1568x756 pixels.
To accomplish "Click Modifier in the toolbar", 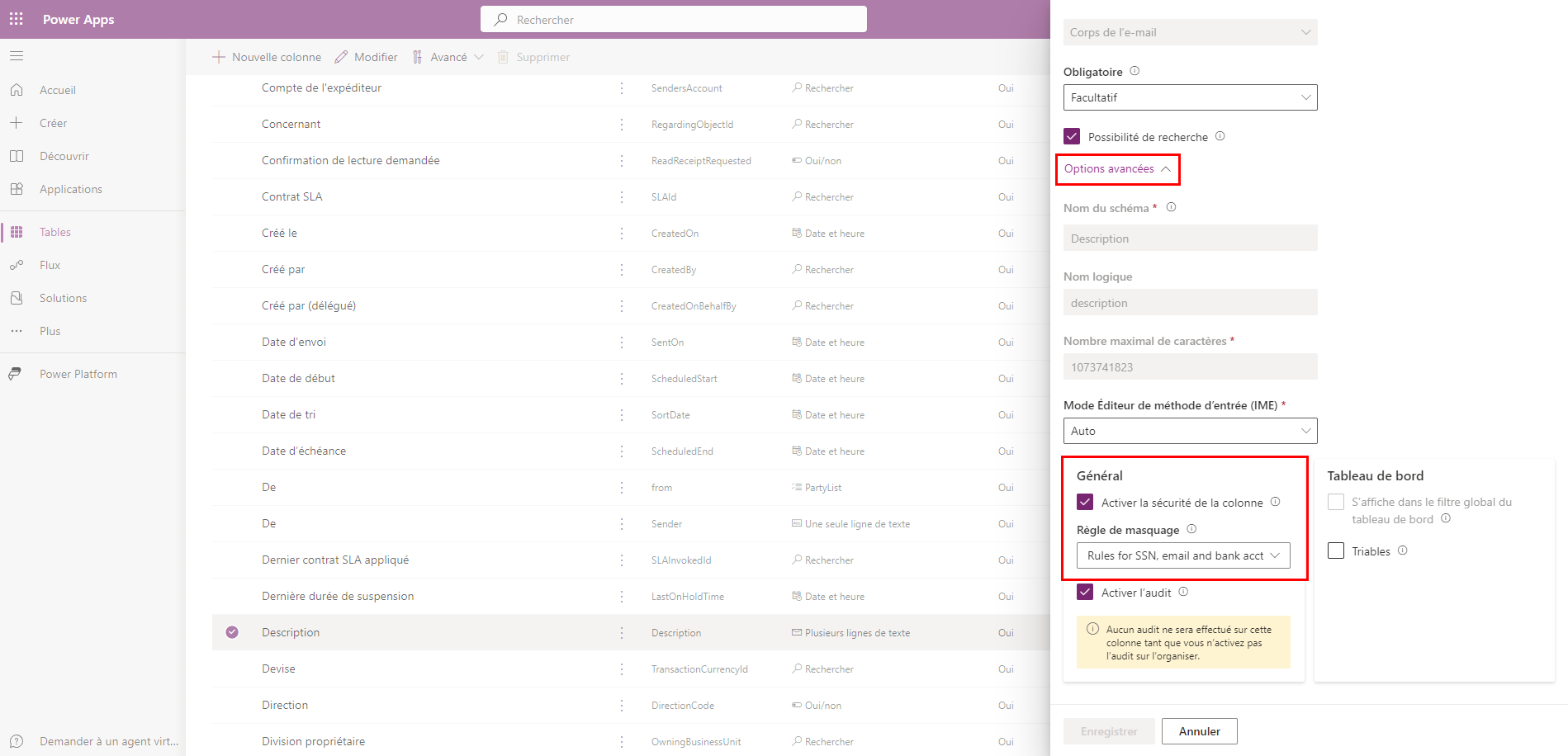I will (366, 57).
